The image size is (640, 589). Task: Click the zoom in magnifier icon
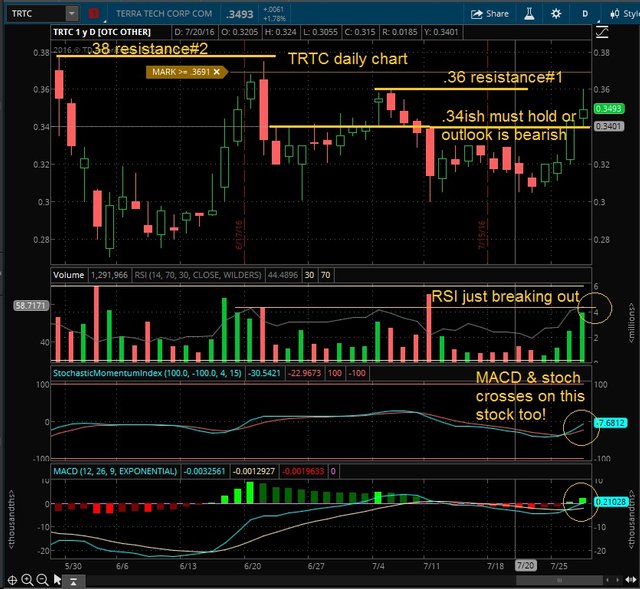(x=27, y=580)
